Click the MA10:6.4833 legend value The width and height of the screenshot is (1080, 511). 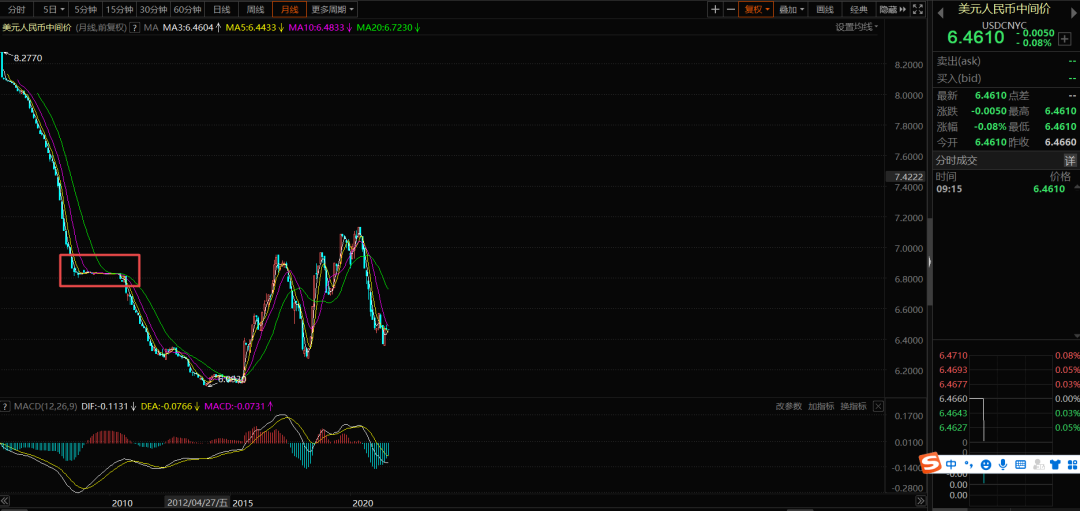[x=320, y=28]
